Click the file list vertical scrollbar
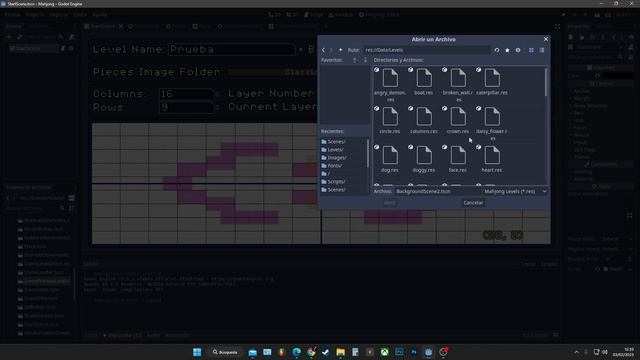640x360 pixels. click(546, 82)
